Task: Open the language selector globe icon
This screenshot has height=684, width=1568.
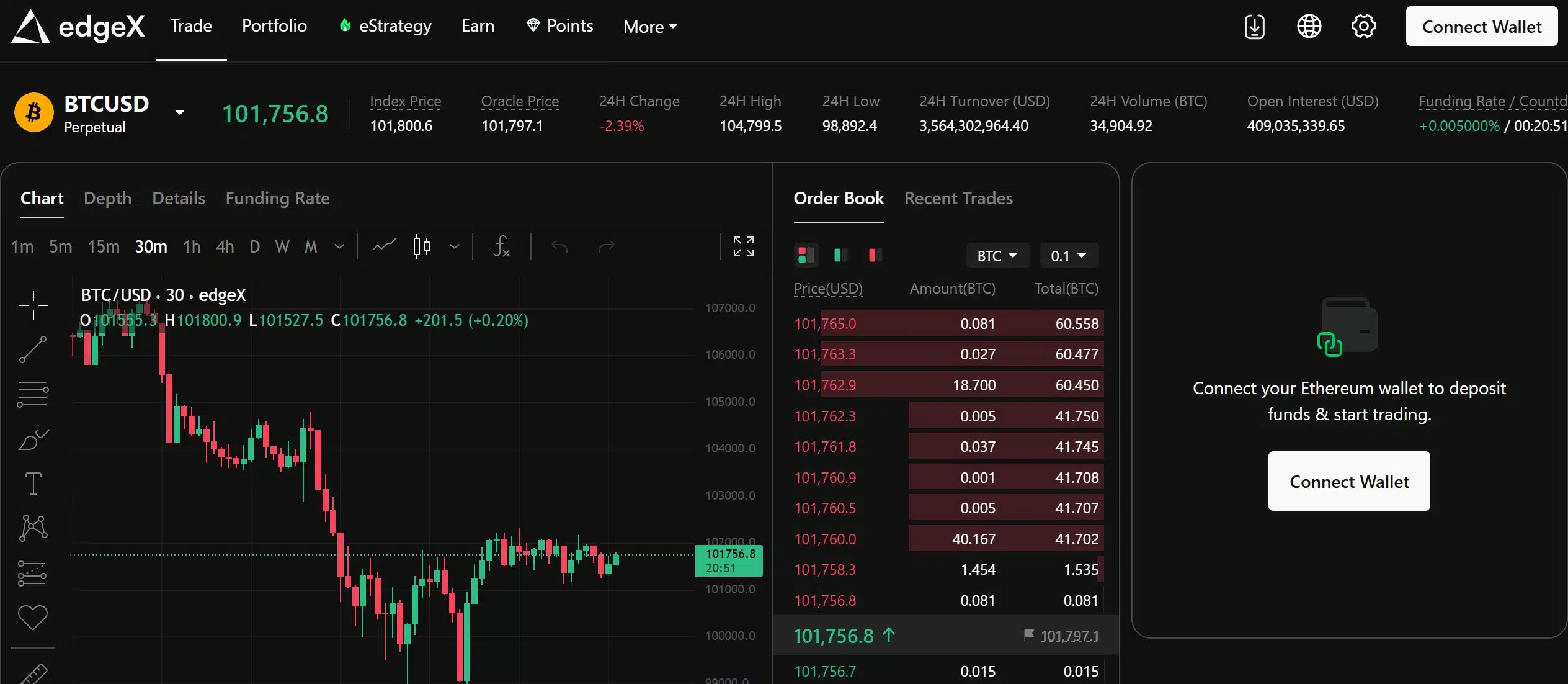Action: 1308,26
